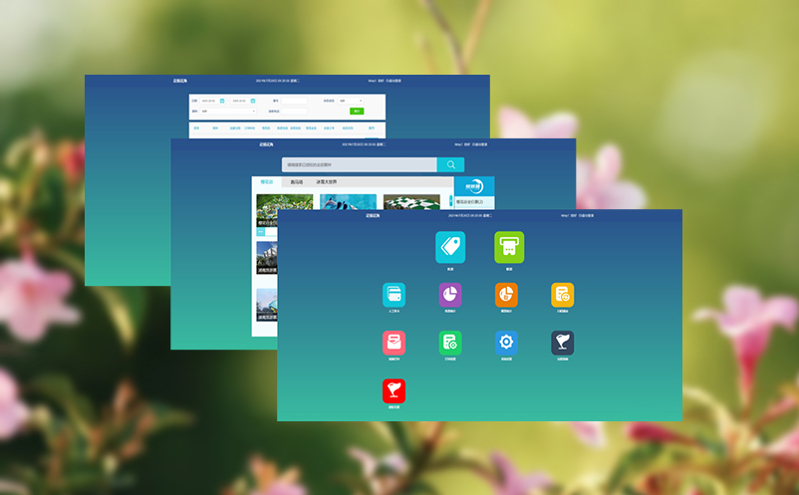Click the dark navy cocktail glass icon
The height and width of the screenshot is (495, 799).
562,343
